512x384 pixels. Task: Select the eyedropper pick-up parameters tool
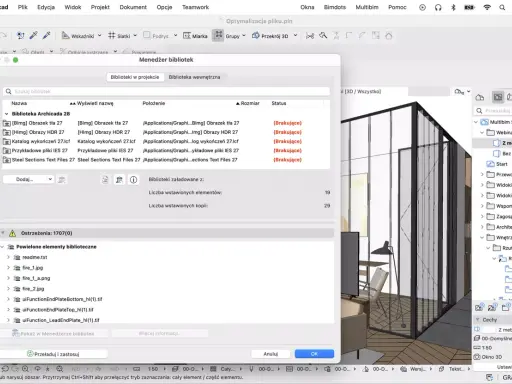click(x=33, y=35)
